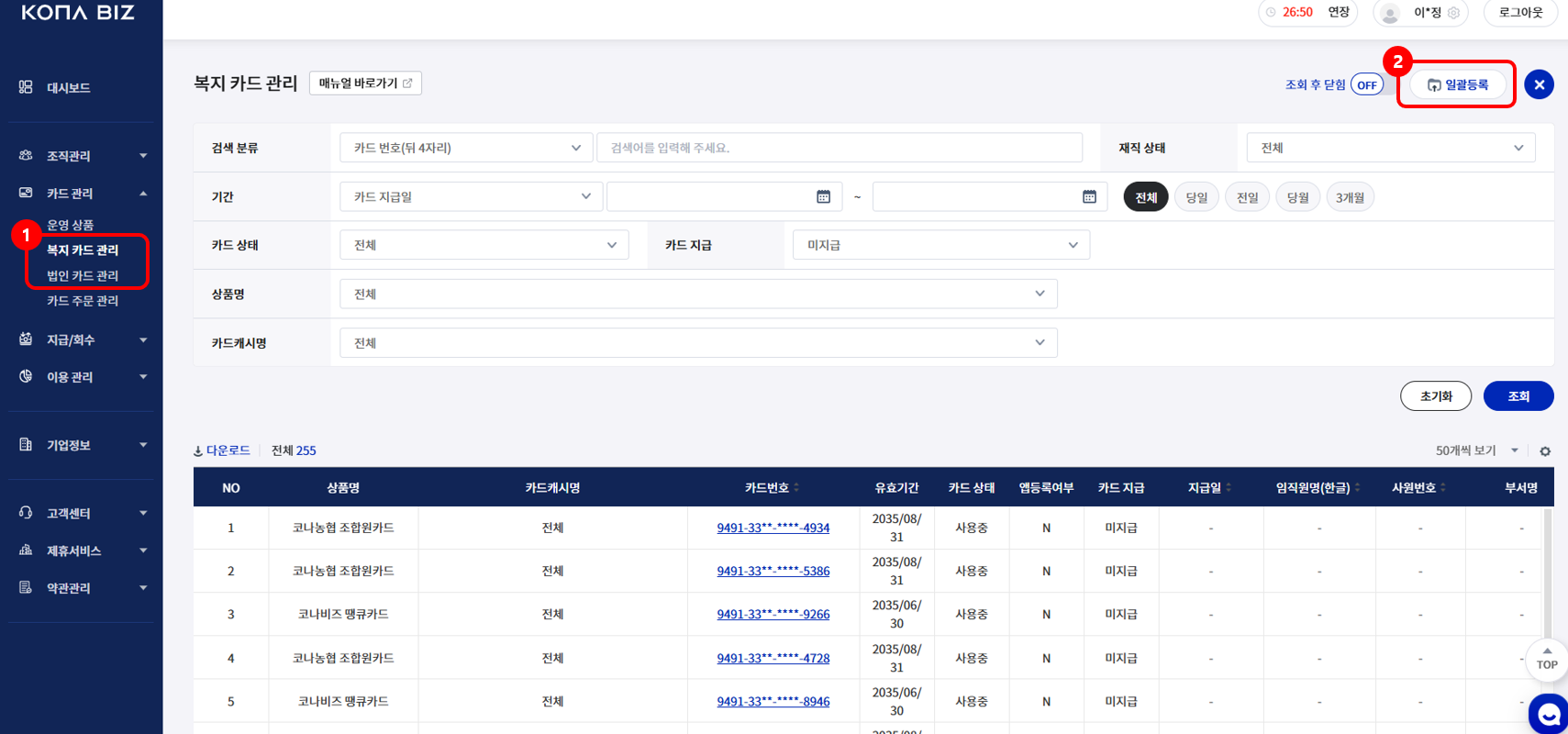Screen dimensions: 1568x734
Task: Open the chat support bubble icon
Action: pyautogui.click(x=1550, y=714)
